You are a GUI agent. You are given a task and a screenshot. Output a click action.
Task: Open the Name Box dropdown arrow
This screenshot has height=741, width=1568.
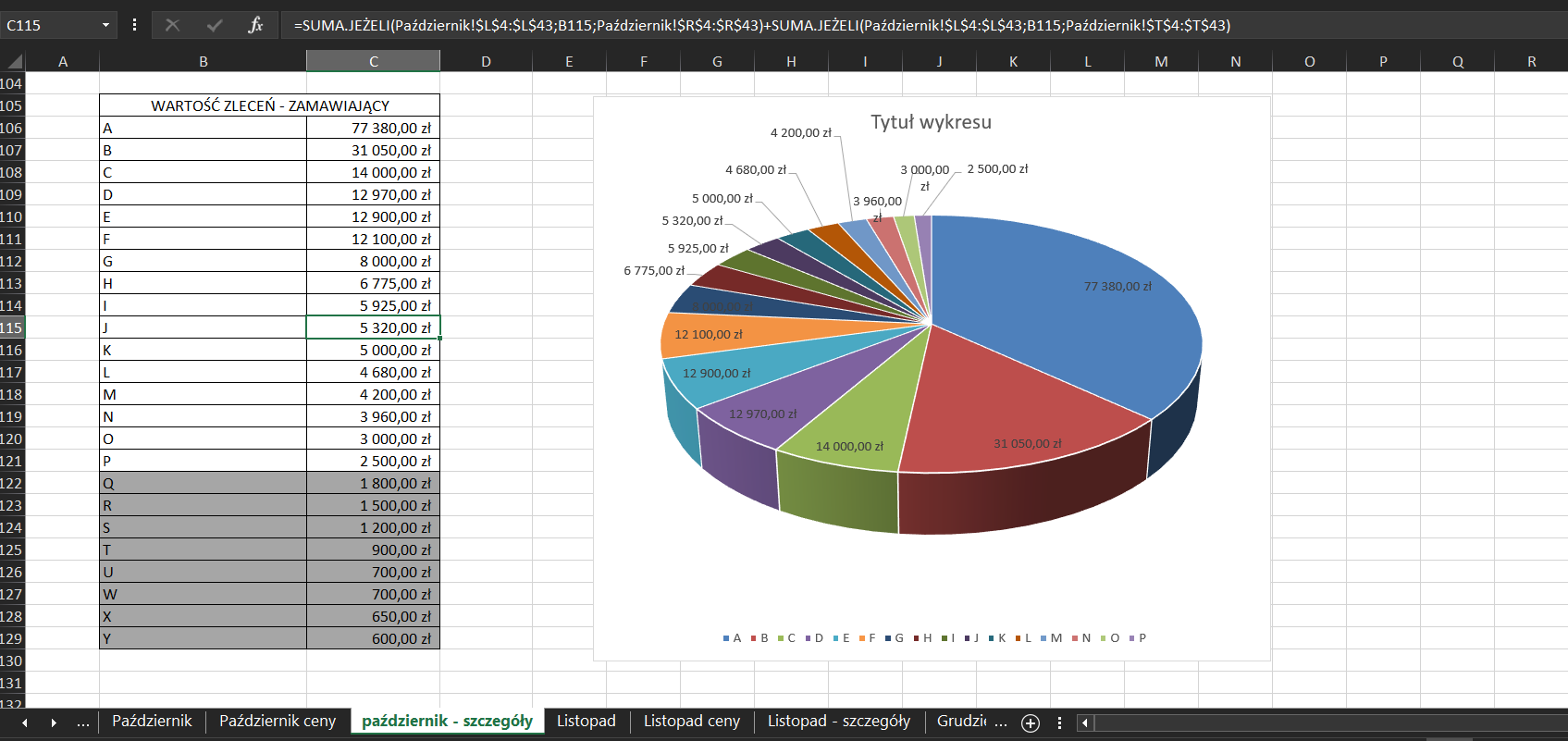[105, 25]
